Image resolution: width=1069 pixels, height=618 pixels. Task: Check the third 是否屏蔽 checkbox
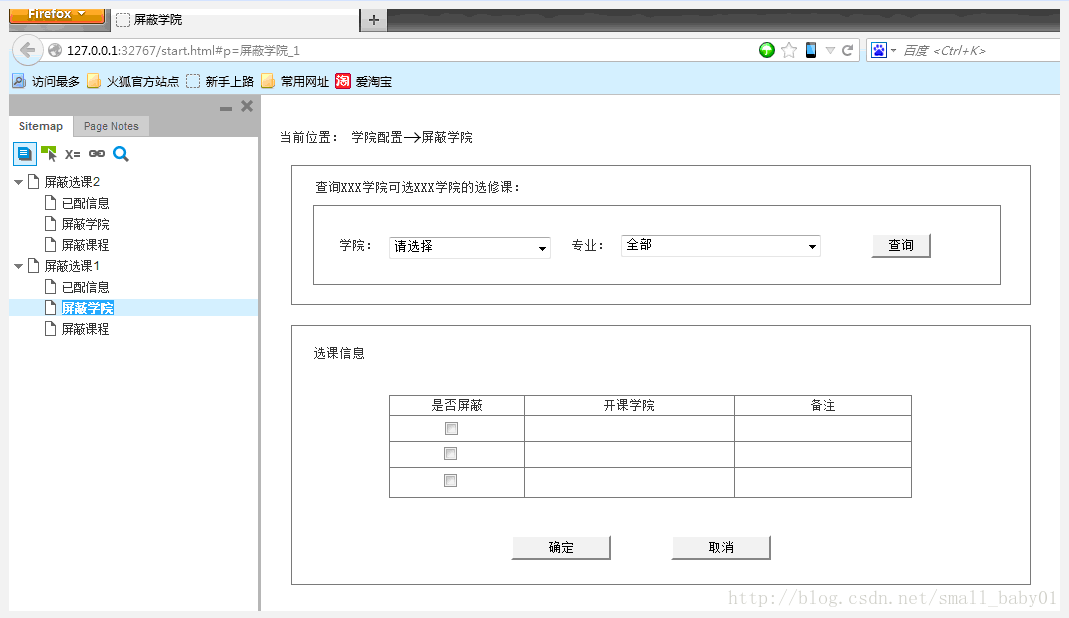pos(451,480)
